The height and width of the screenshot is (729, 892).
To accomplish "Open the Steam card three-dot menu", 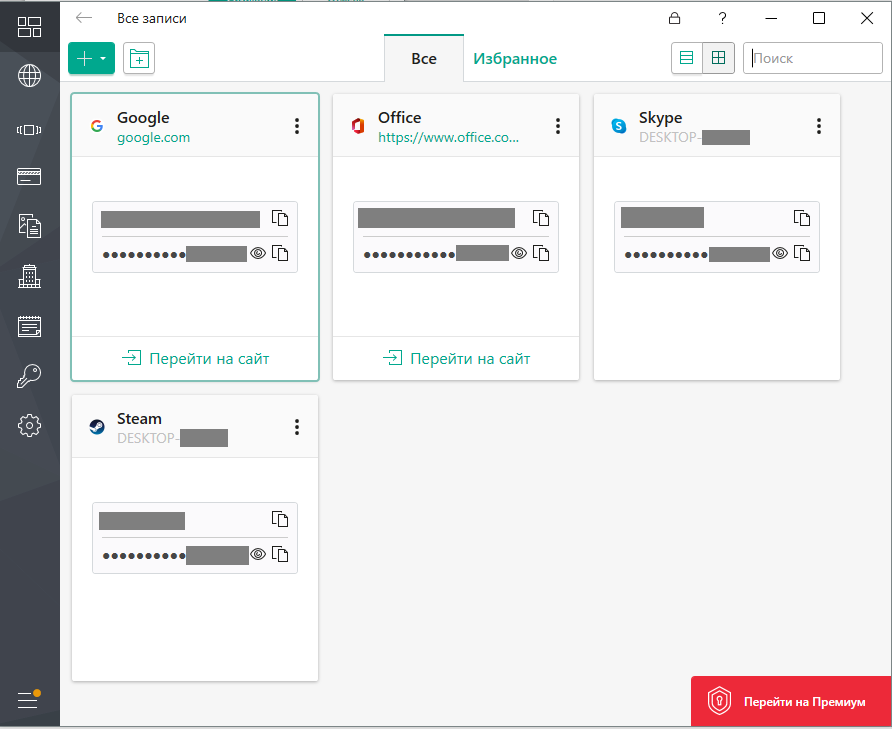I will 297,427.
